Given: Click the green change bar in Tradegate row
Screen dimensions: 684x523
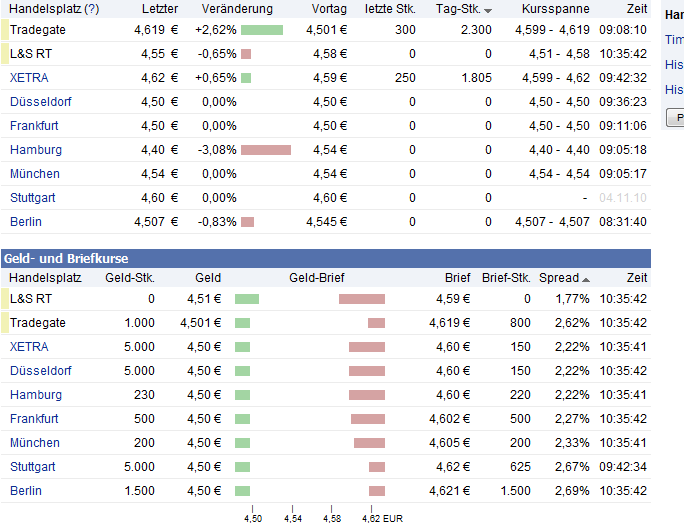Looking at the screenshot, I should [262, 30].
